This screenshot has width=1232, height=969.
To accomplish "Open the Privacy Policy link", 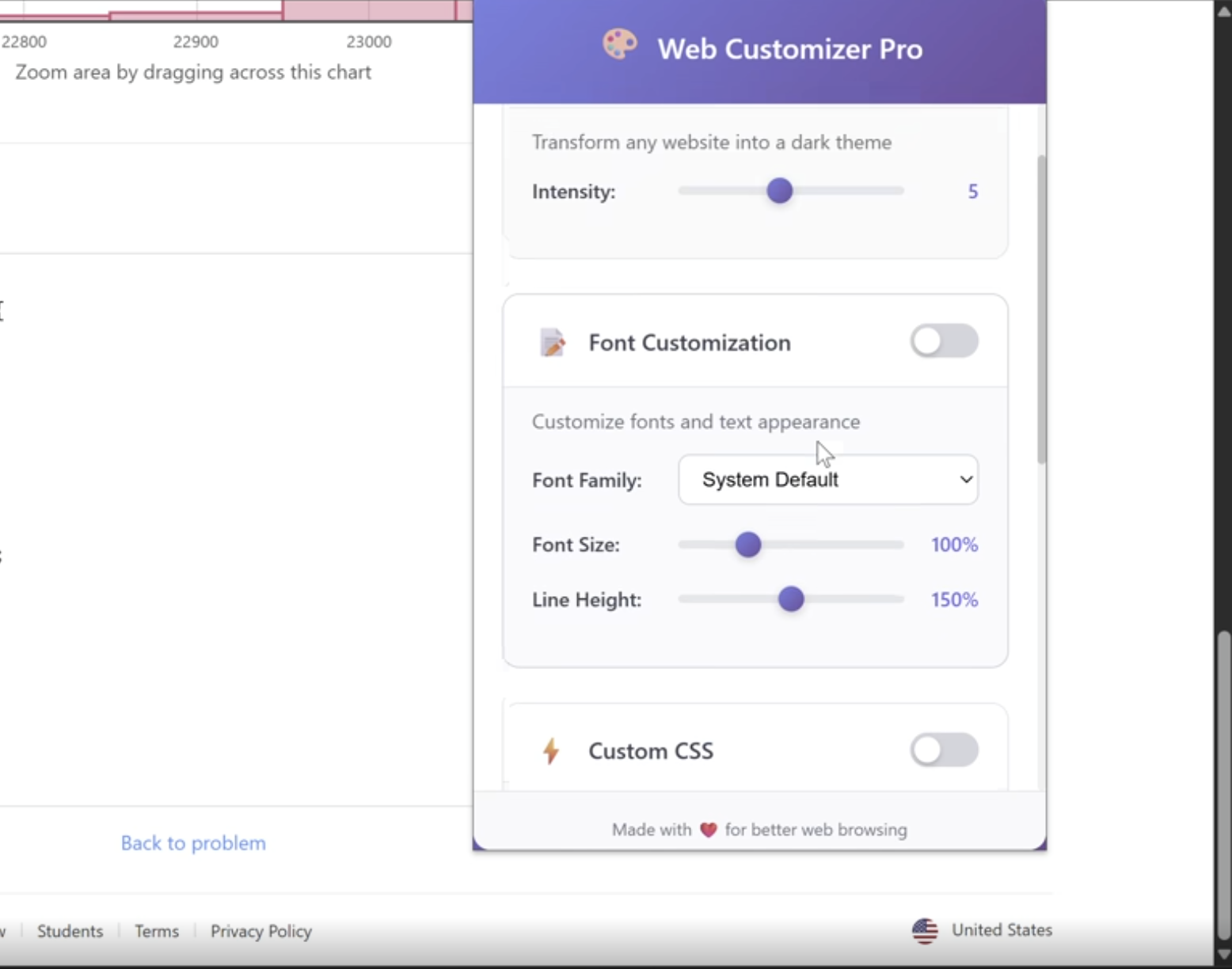I will tap(261, 931).
